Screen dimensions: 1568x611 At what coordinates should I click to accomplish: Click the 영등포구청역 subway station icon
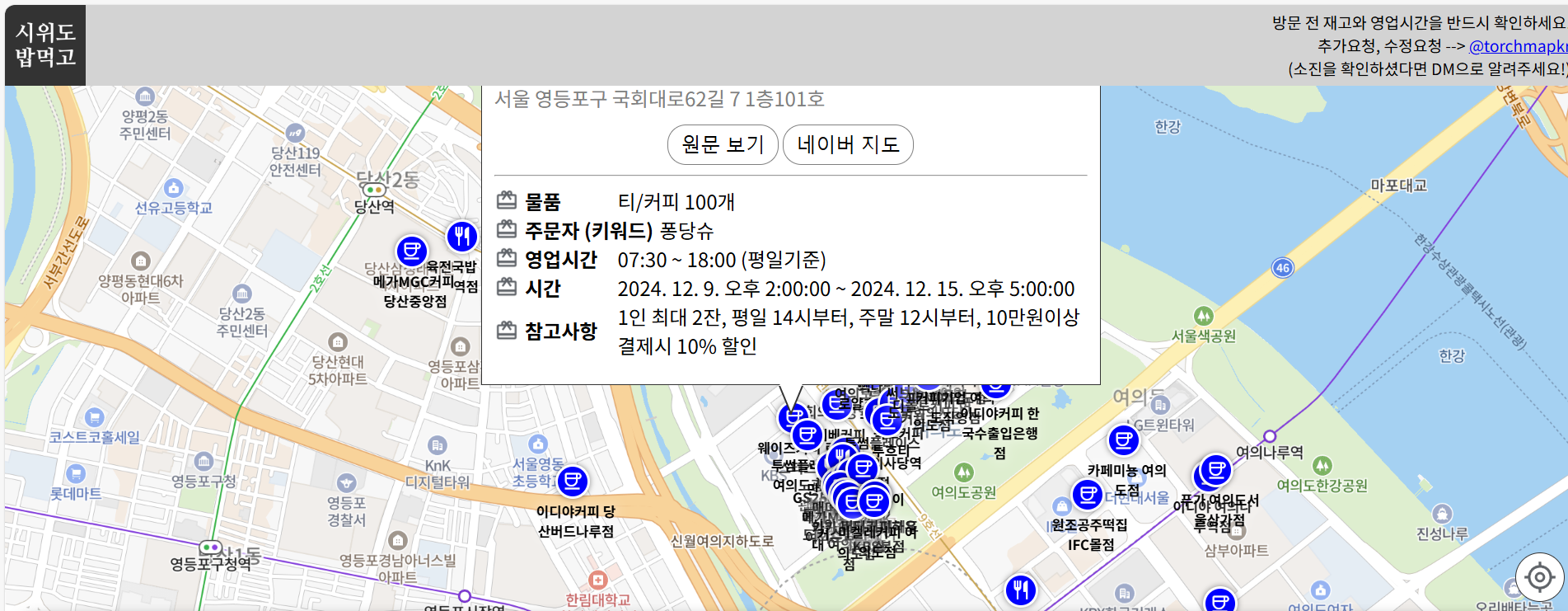(210, 547)
